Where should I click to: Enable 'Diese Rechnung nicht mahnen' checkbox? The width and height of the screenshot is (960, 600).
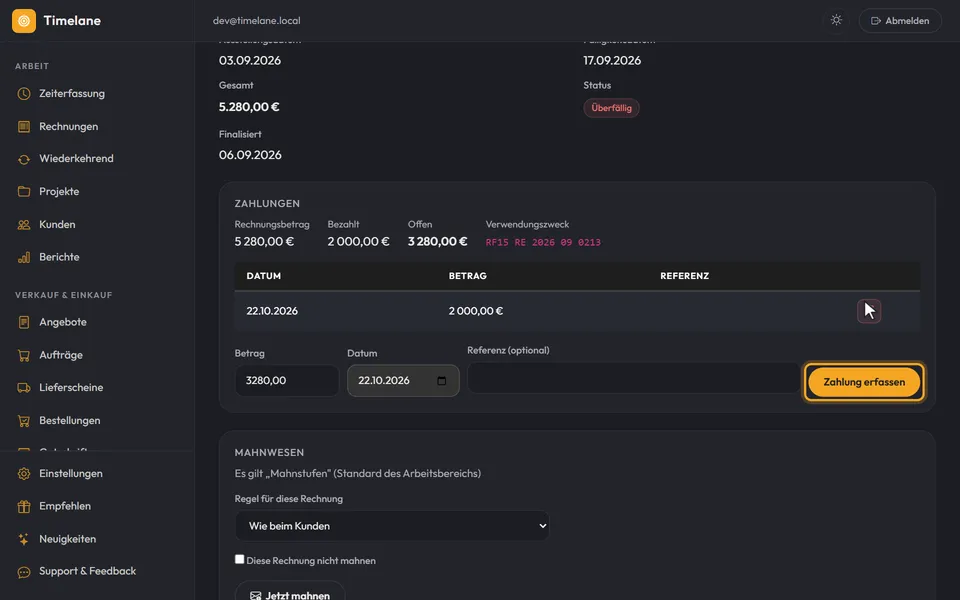click(x=239, y=560)
